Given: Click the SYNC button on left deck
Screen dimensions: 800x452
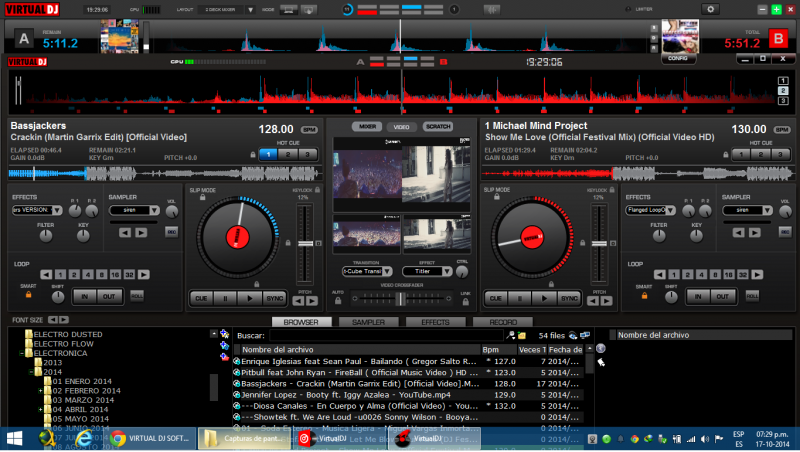Looking at the screenshot, I should pyautogui.click(x=275, y=298).
